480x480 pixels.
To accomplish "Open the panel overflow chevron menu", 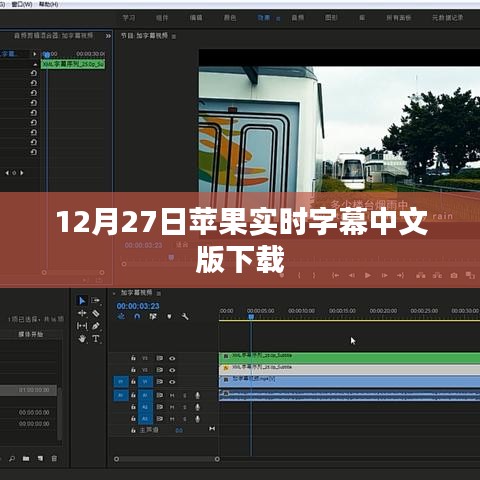I will pyautogui.click(x=108, y=36).
